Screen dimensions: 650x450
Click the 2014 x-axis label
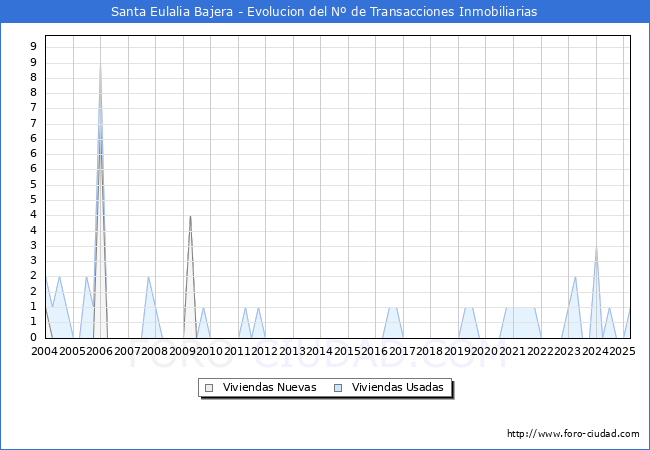tap(319, 351)
